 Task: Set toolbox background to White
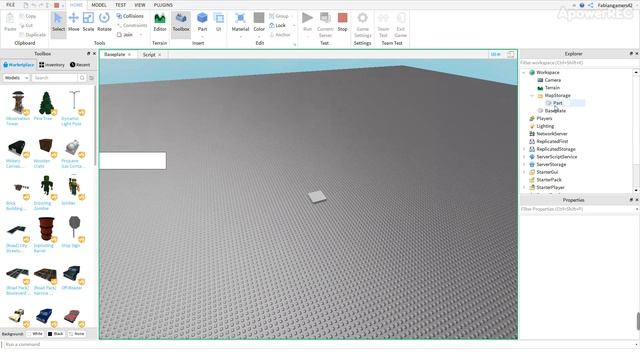[35, 333]
